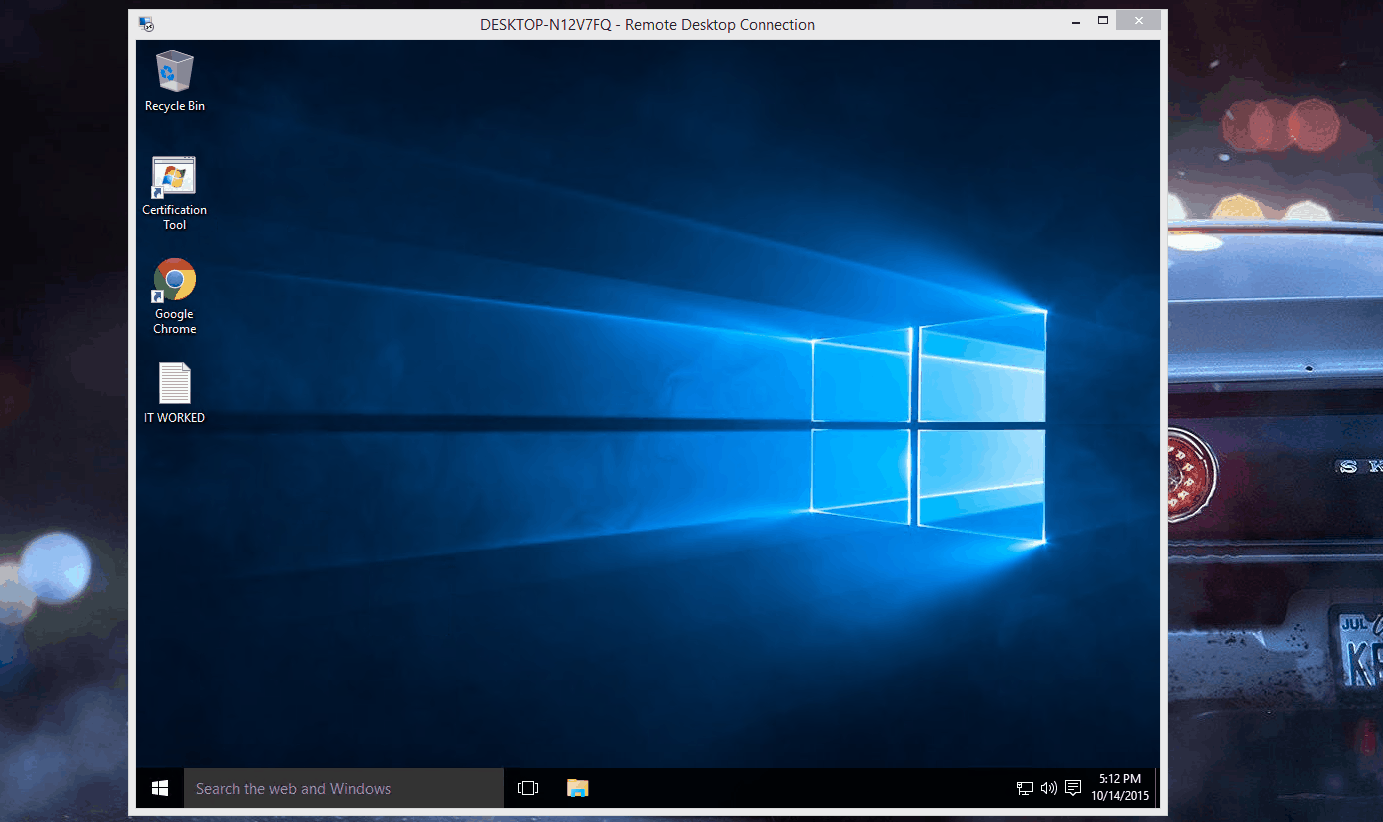Click the 5:12 PM taskbar clock
The image size is (1383, 822).
[x=1119, y=779]
